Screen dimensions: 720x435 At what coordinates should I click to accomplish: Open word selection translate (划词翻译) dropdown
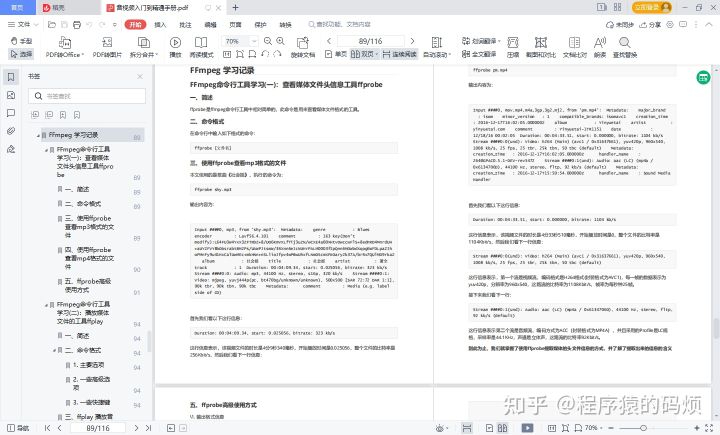pos(481,41)
